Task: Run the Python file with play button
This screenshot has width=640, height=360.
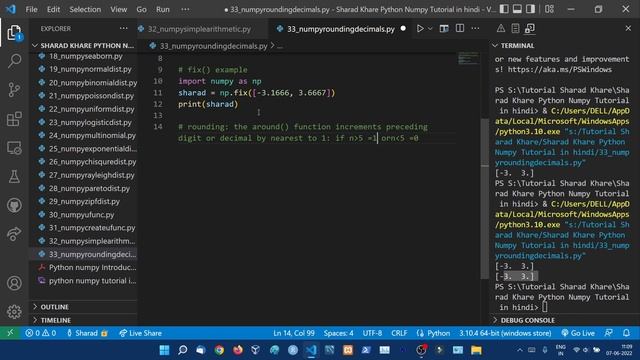Action: (420, 29)
